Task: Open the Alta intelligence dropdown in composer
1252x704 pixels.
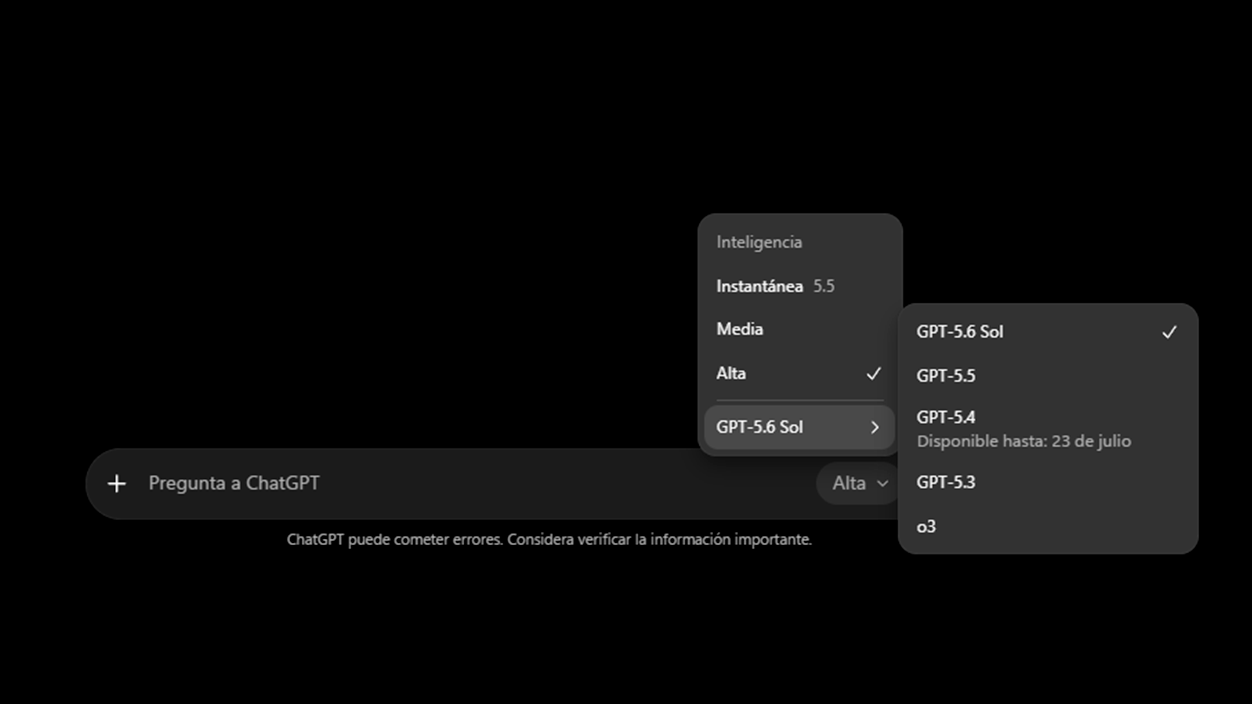Action: pos(859,484)
